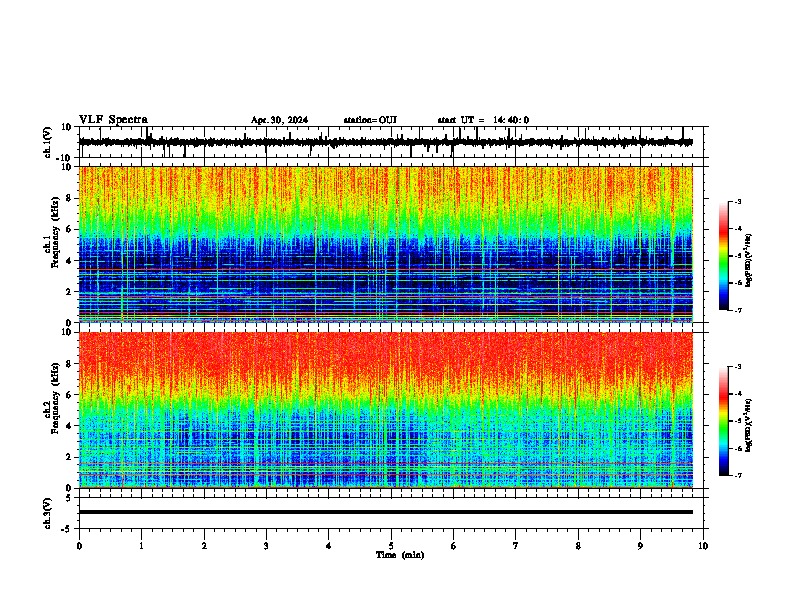This screenshot has height=612, width=792.
Task: Click the ch.1(V) waveform axis label
Action: pyautogui.click(x=48, y=142)
